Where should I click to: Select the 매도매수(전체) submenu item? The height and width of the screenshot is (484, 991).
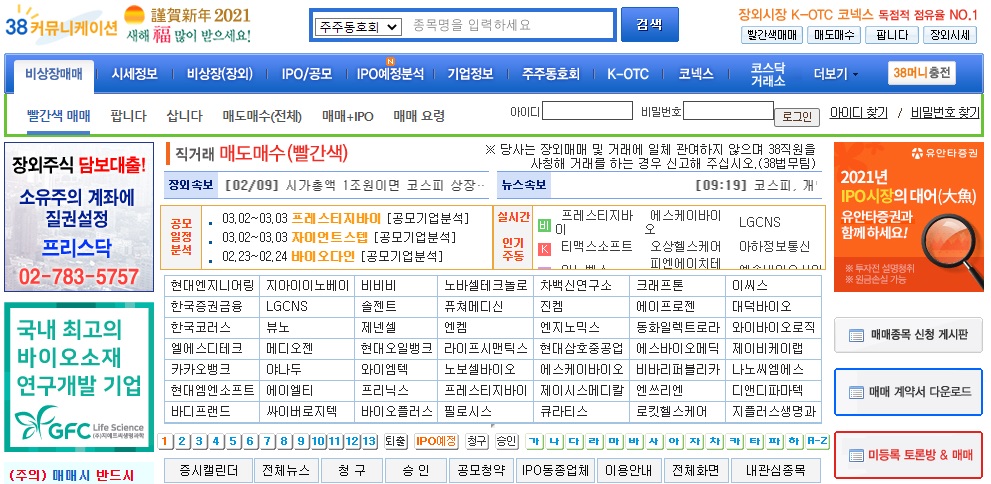coord(262,116)
